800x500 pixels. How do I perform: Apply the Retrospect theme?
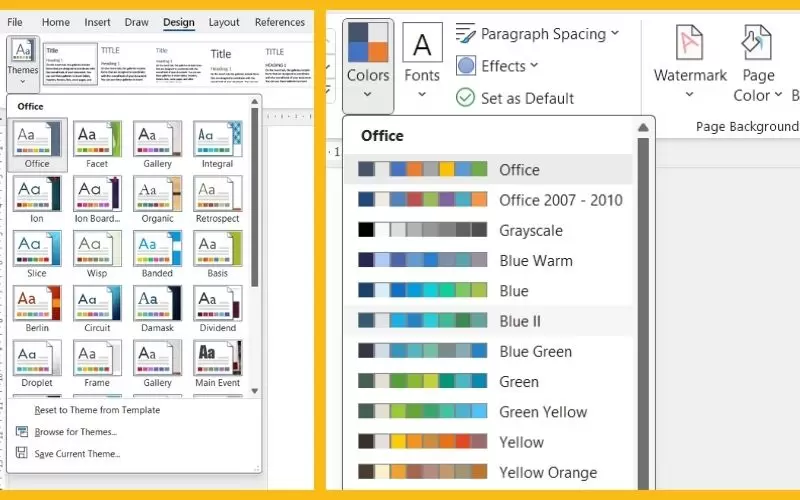(217, 199)
